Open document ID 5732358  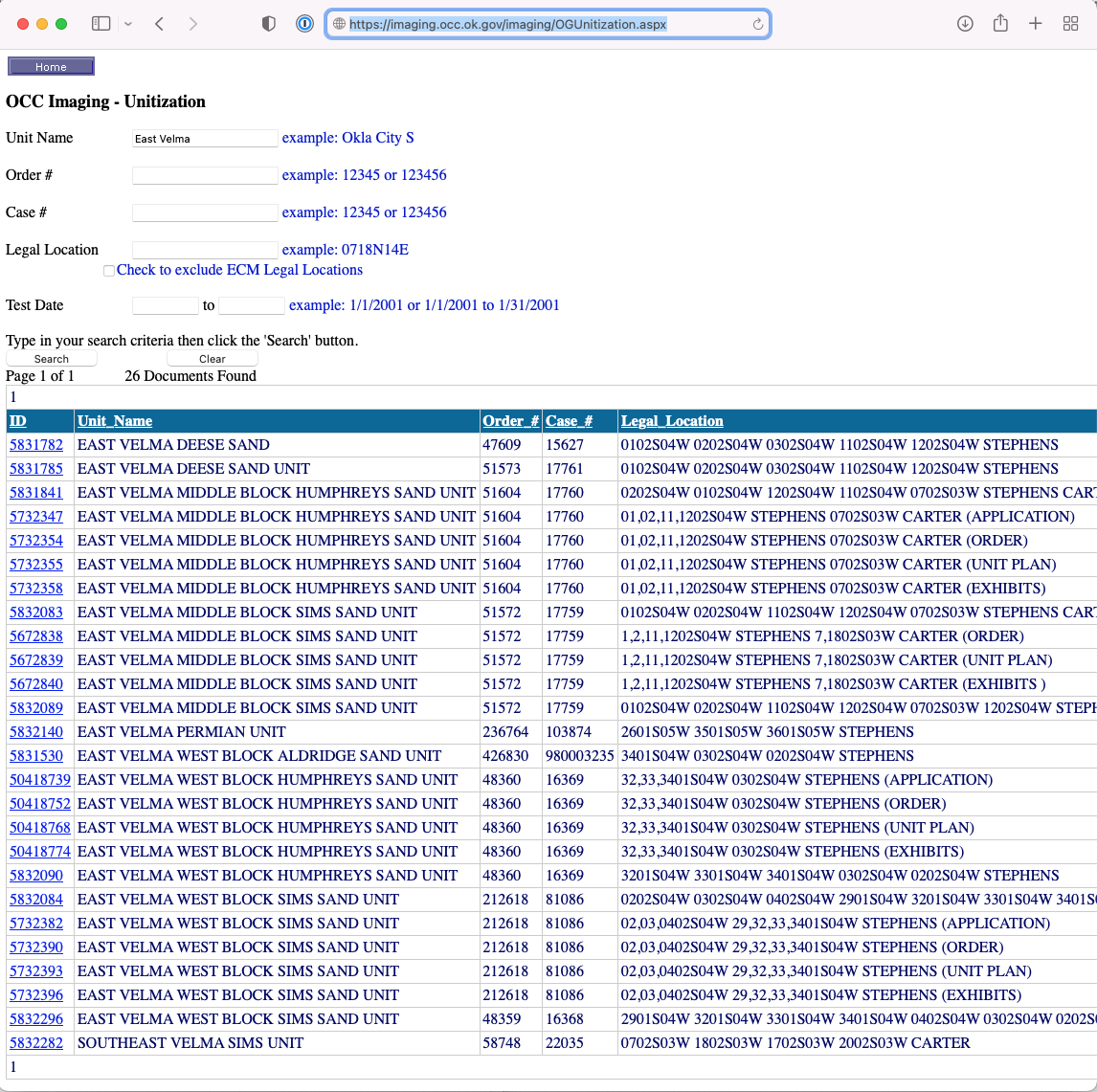coord(36,589)
